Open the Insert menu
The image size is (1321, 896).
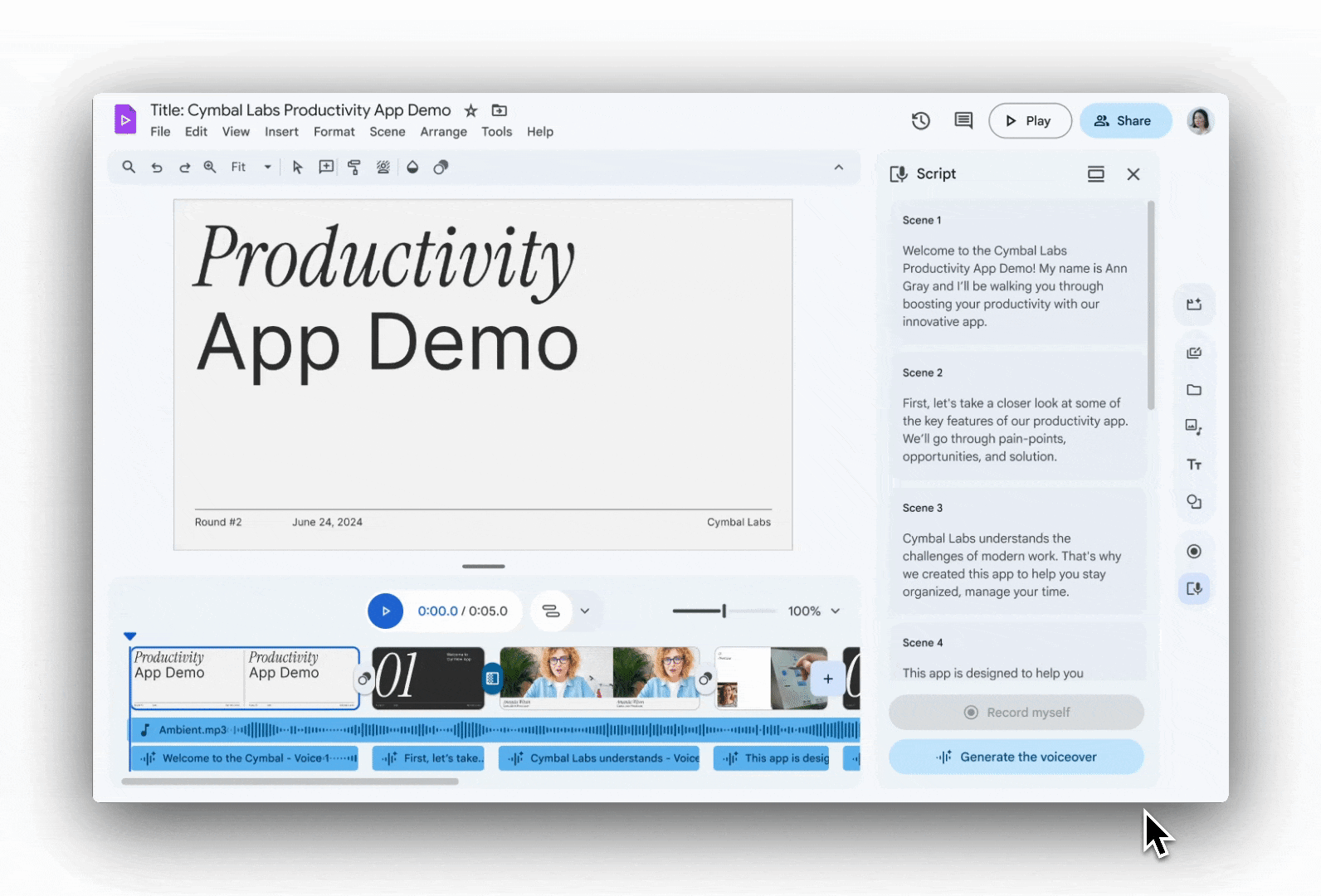(x=281, y=132)
